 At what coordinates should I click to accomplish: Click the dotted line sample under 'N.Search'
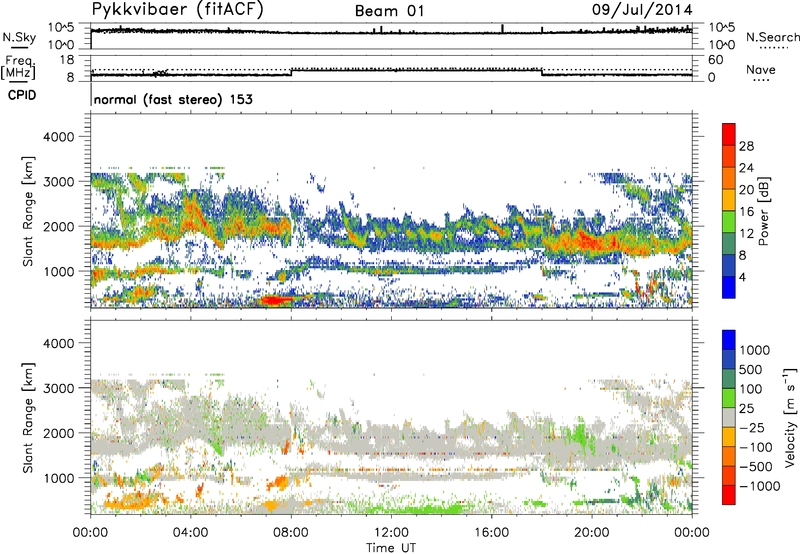pyautogui.click(x=774, y=48)
